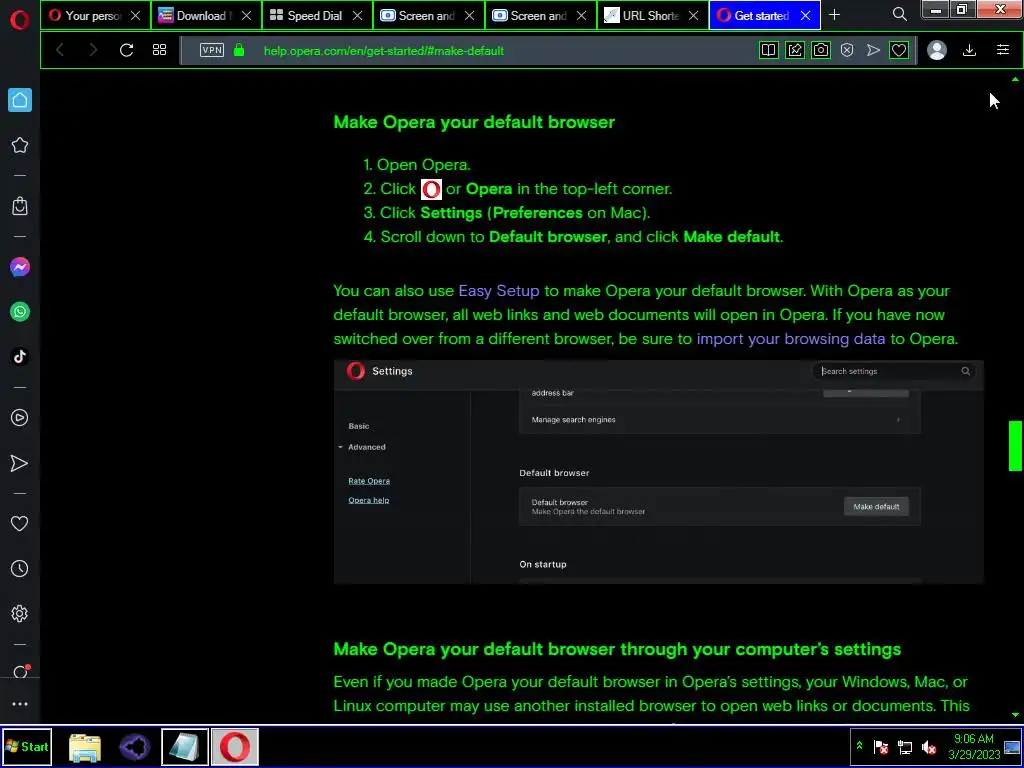
Task: Open the pinboard edit icon
Action: click(795, 50)
